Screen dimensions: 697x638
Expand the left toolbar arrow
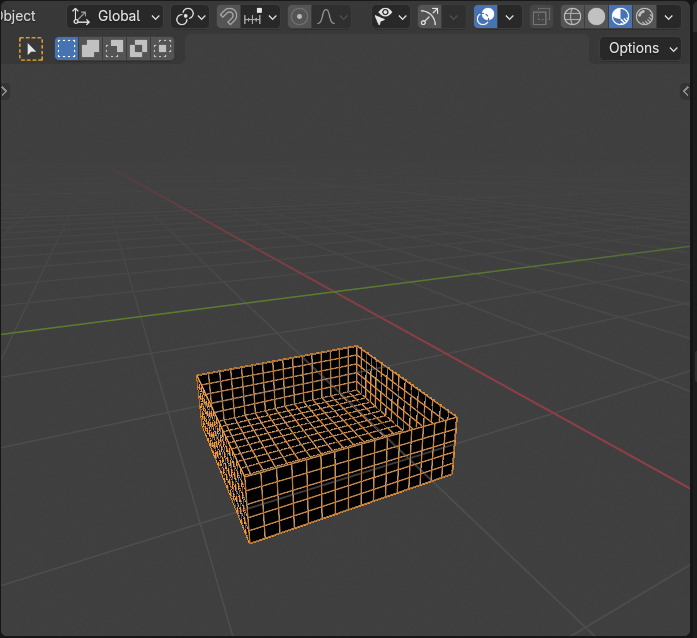point(4,92)
